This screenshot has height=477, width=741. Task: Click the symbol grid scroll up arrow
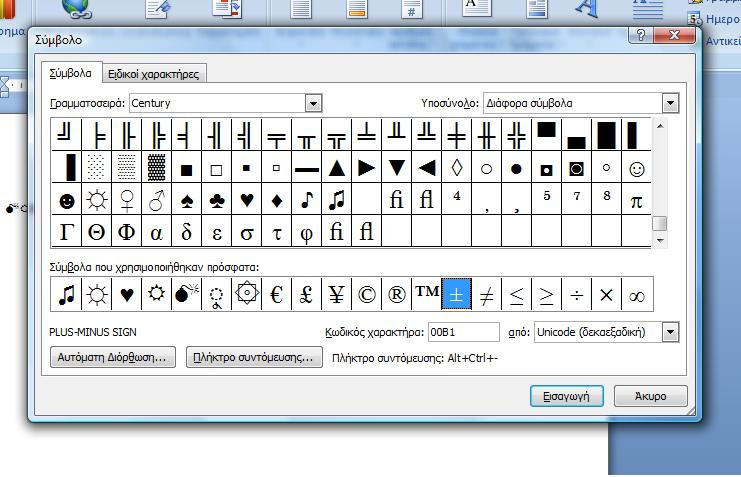660,126
